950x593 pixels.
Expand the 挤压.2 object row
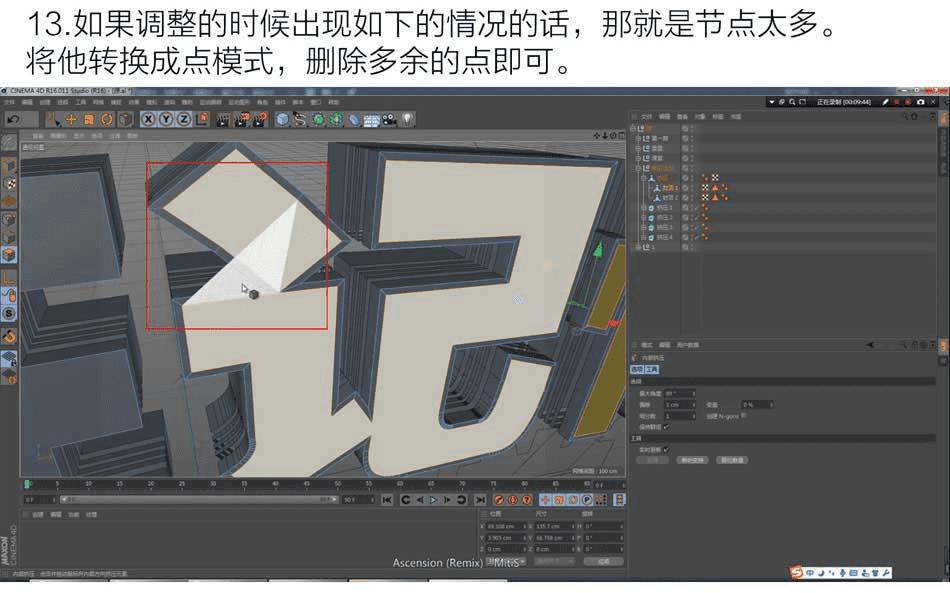643,217
